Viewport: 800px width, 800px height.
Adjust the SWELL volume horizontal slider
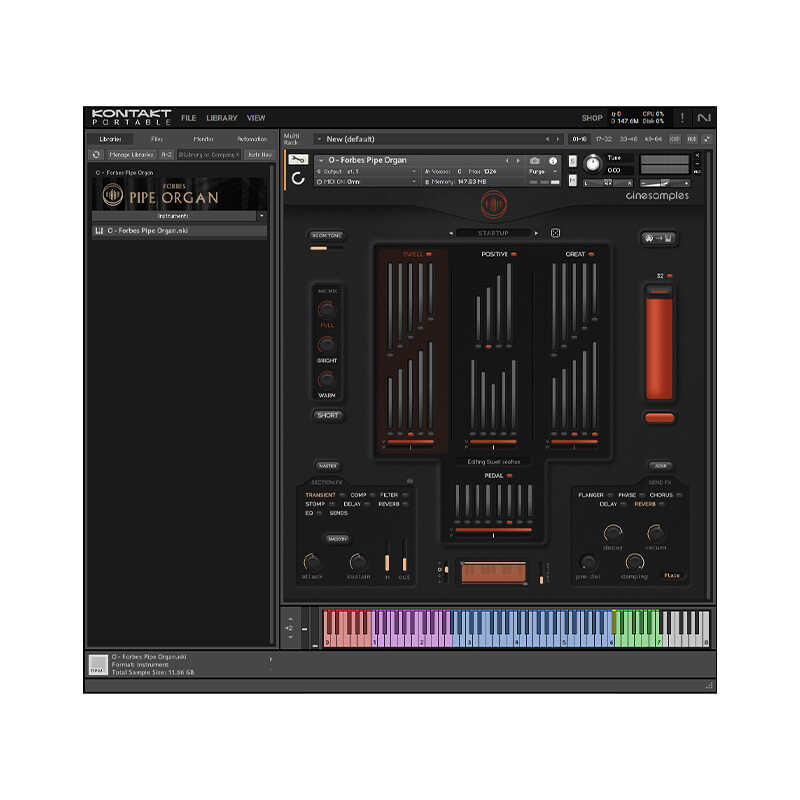pos(410,442)
